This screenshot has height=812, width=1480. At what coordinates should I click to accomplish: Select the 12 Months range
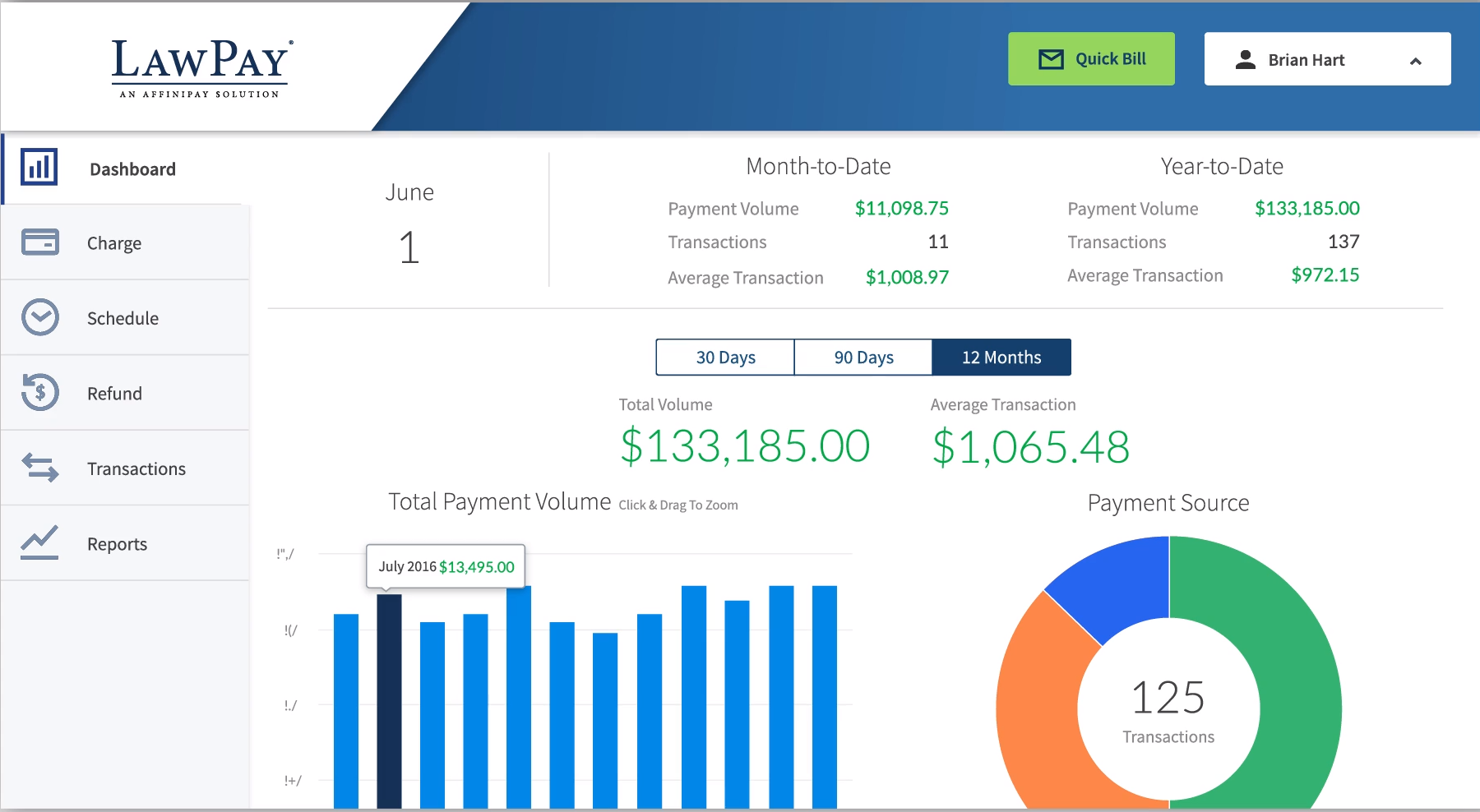click(1001, 358)
